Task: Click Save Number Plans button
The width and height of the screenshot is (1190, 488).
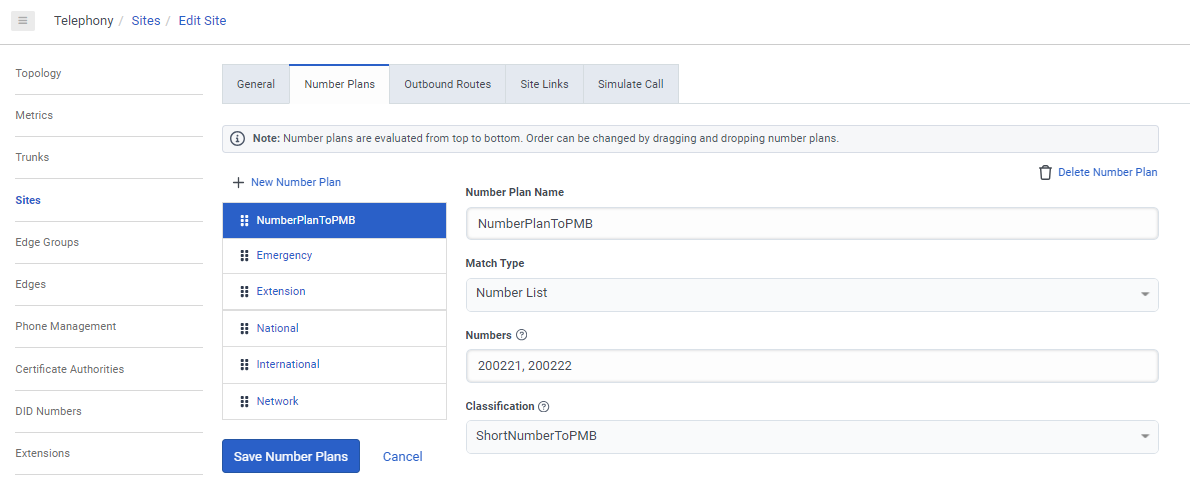Action: [291, 456]
